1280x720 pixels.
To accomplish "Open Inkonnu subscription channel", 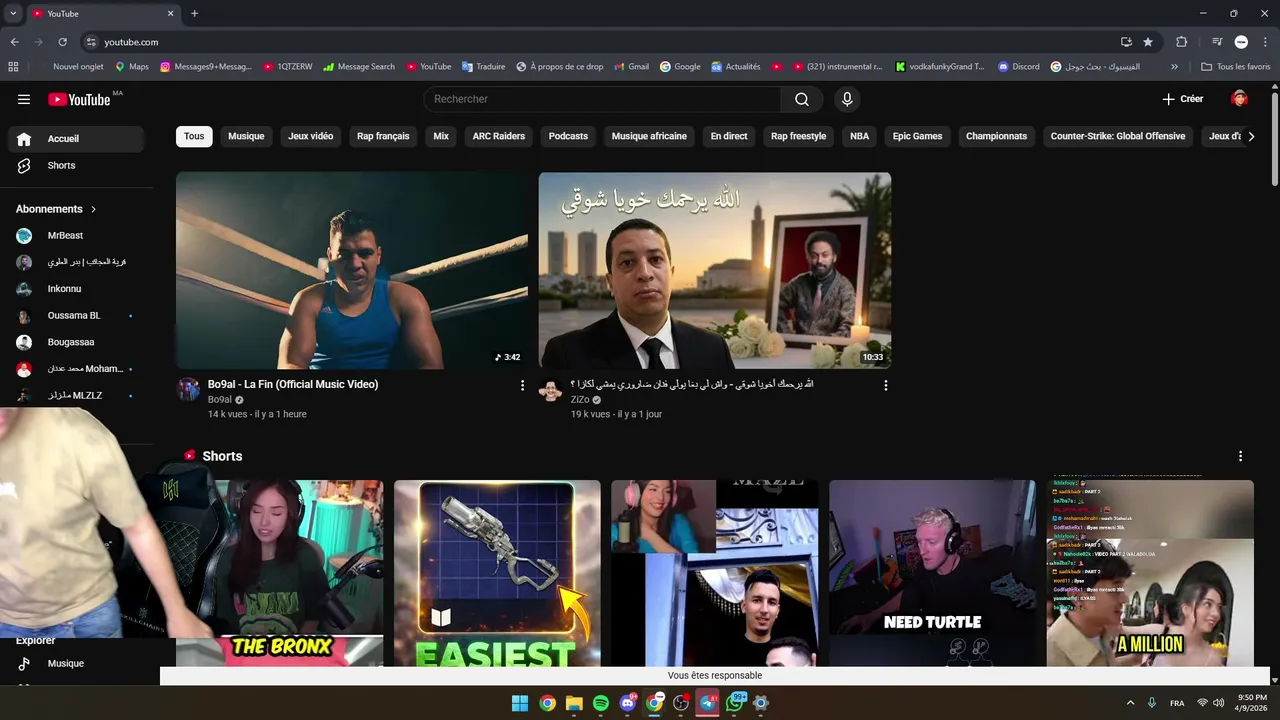I will [76, 289].
